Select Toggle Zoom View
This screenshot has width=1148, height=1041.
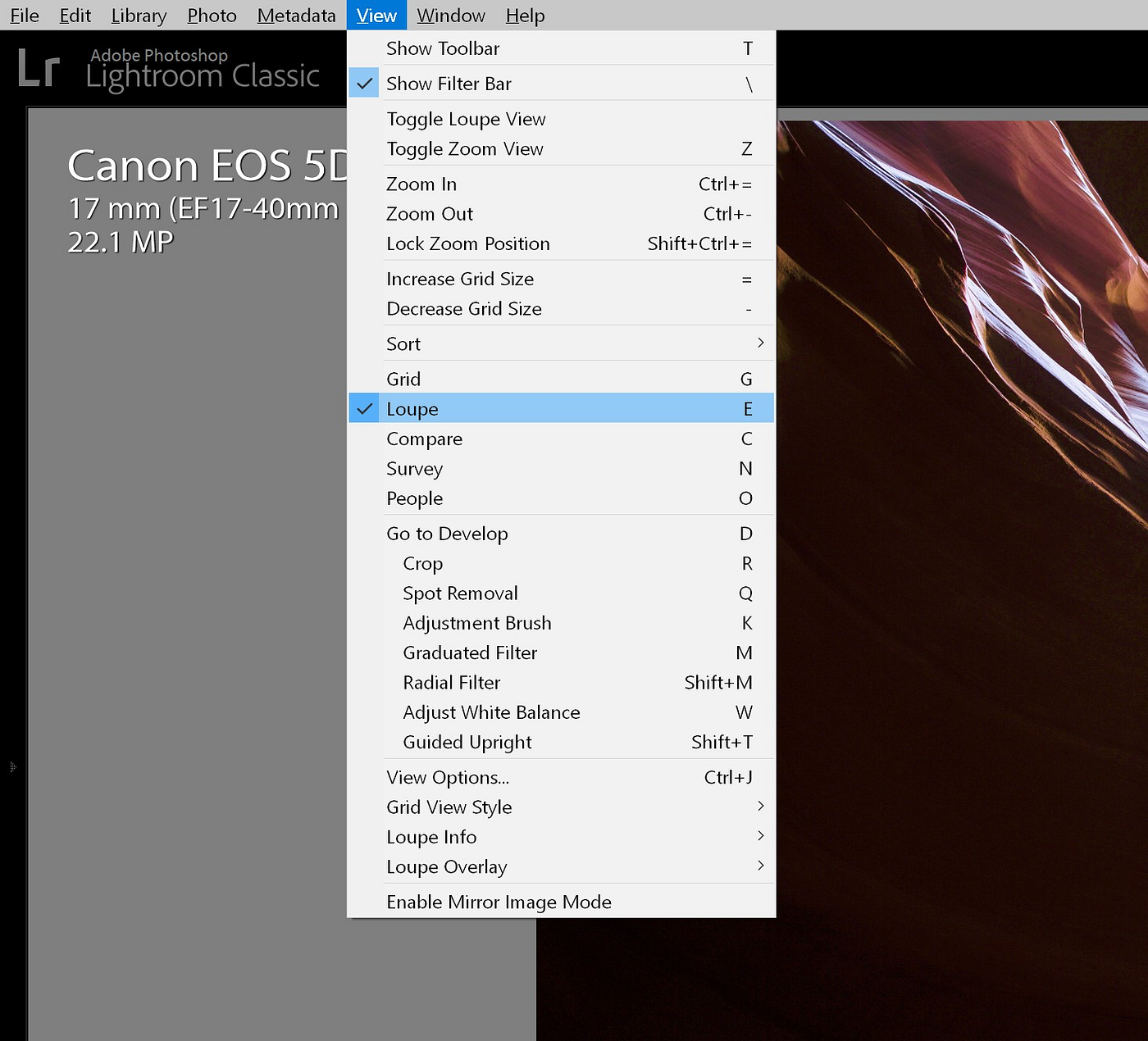point(562,148)
